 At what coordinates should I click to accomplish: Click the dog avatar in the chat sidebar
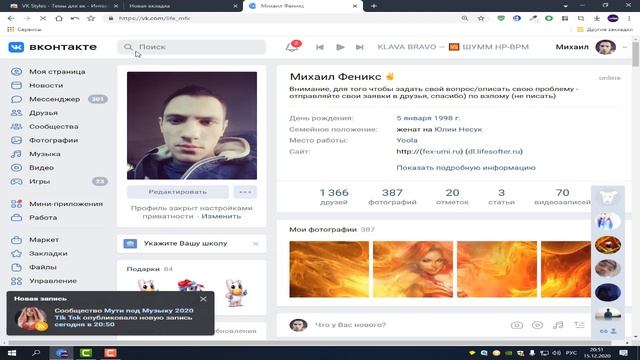[x=608, y=198]
